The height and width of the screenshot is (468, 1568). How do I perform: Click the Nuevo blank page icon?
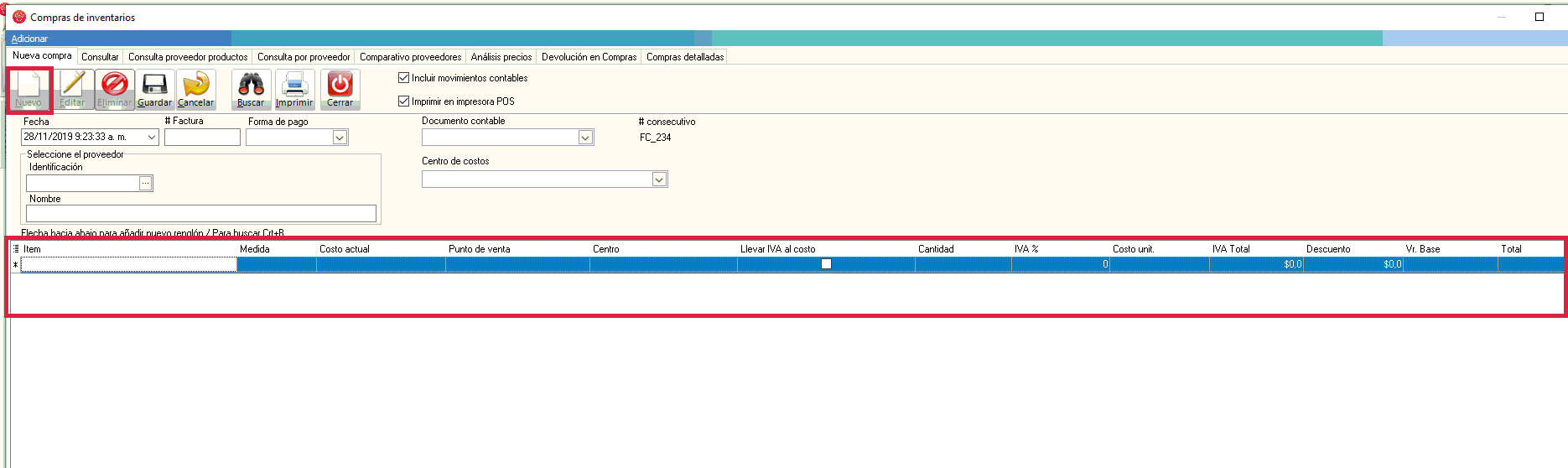(29, 86)
